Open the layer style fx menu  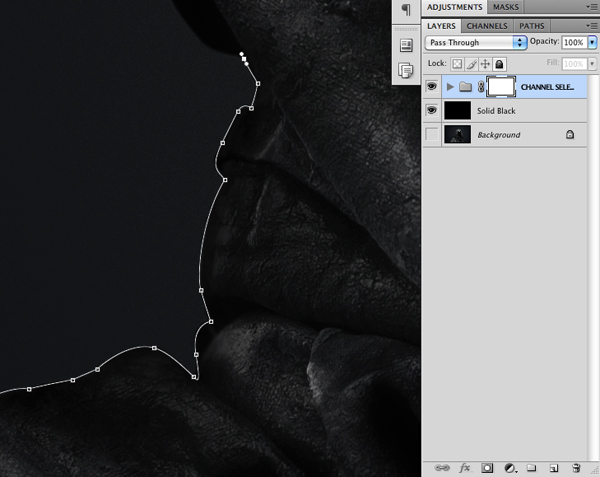pyautogui.click(x=465, y=467)
